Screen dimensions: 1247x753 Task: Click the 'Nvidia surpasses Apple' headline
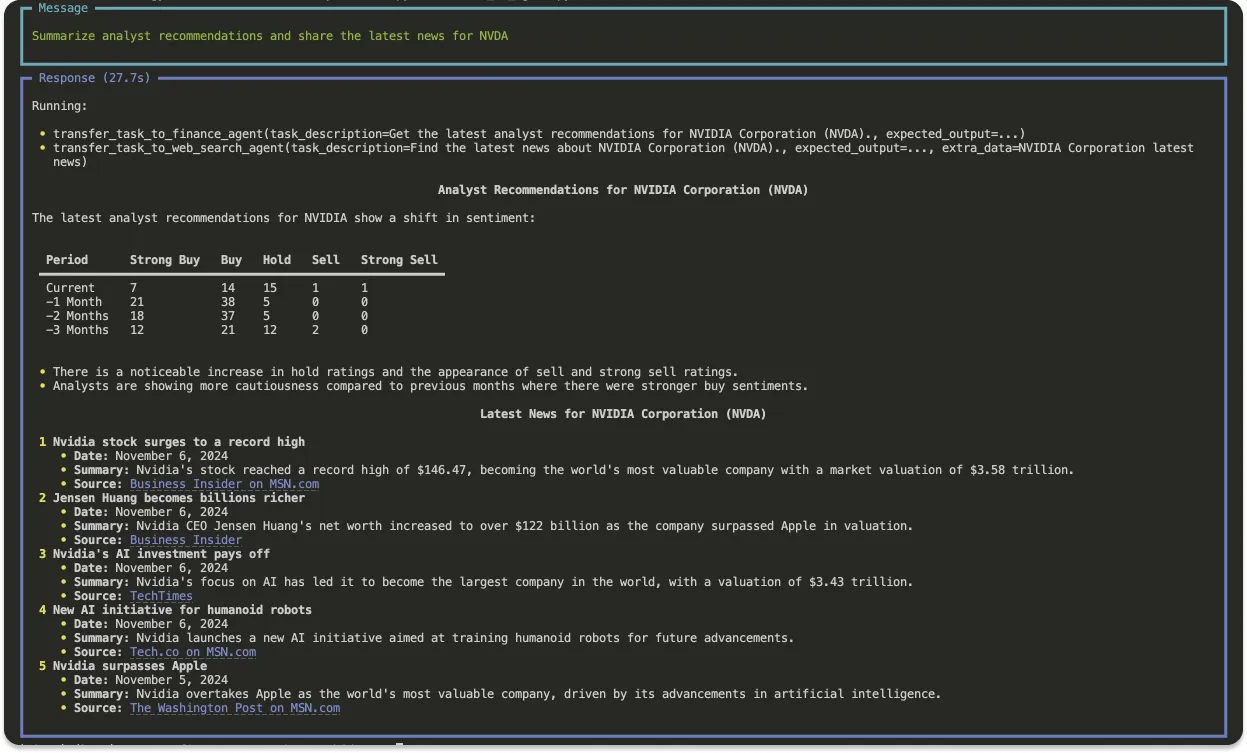click(130, 666)
